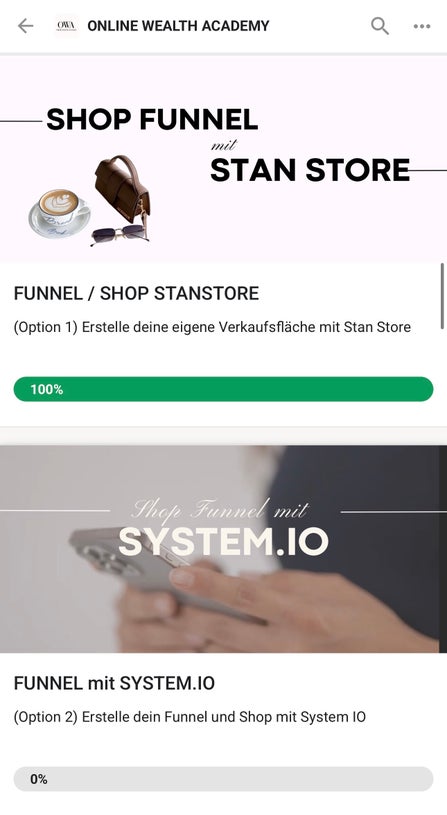Open the FUNNEL / SHOP STANSTORE course title
Viewport: 447px width, 815px height.
[x=136, y=293]
